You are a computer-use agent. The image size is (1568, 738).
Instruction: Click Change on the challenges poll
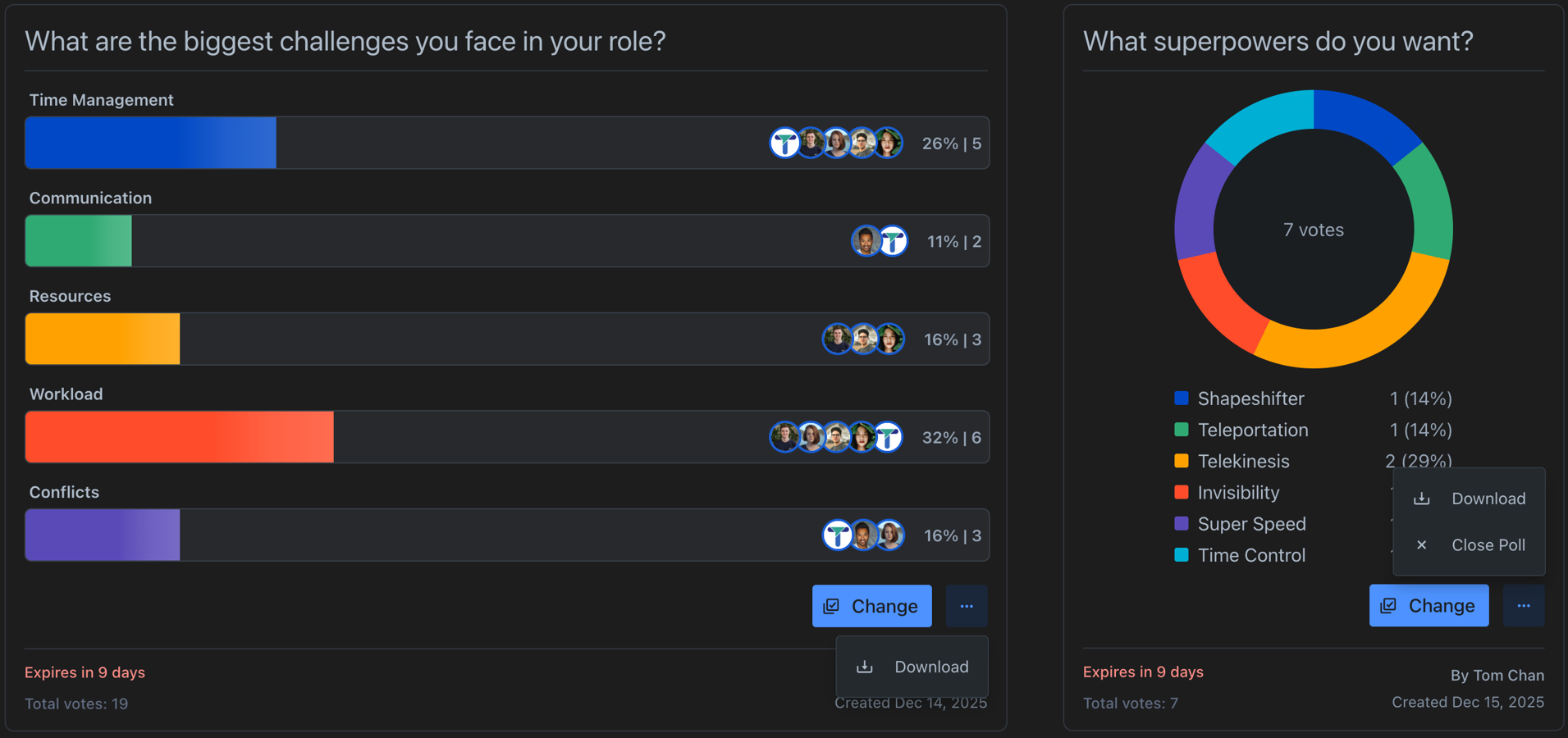pyautogui.click(x=871, y=606)
